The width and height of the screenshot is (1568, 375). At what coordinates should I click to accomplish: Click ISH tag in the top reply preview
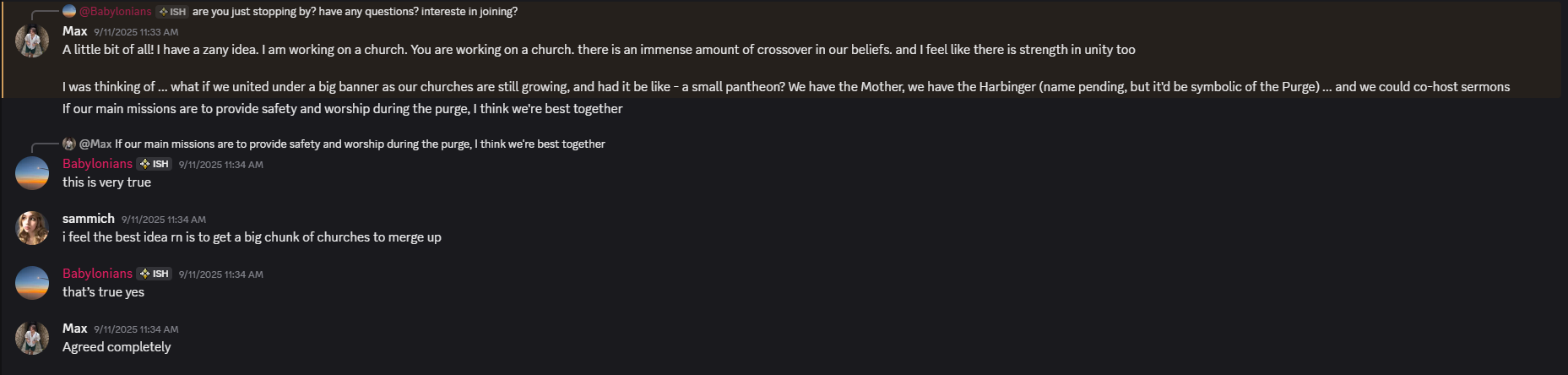pos(172,12)
